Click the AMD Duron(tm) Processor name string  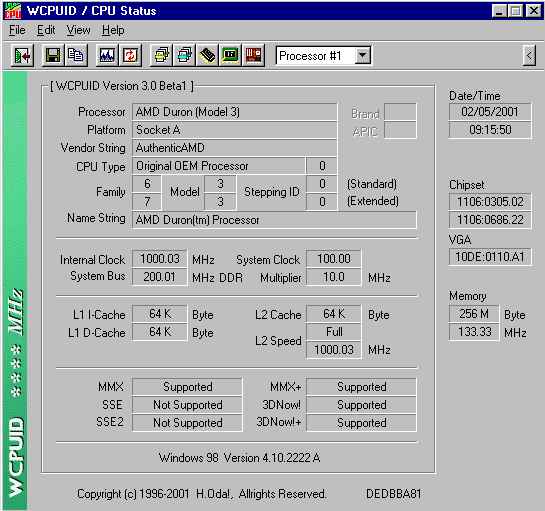[274, 220]
